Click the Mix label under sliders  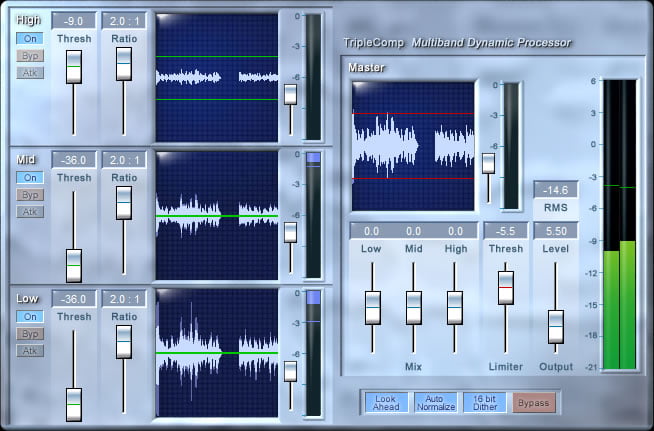(x=413, y=367)
